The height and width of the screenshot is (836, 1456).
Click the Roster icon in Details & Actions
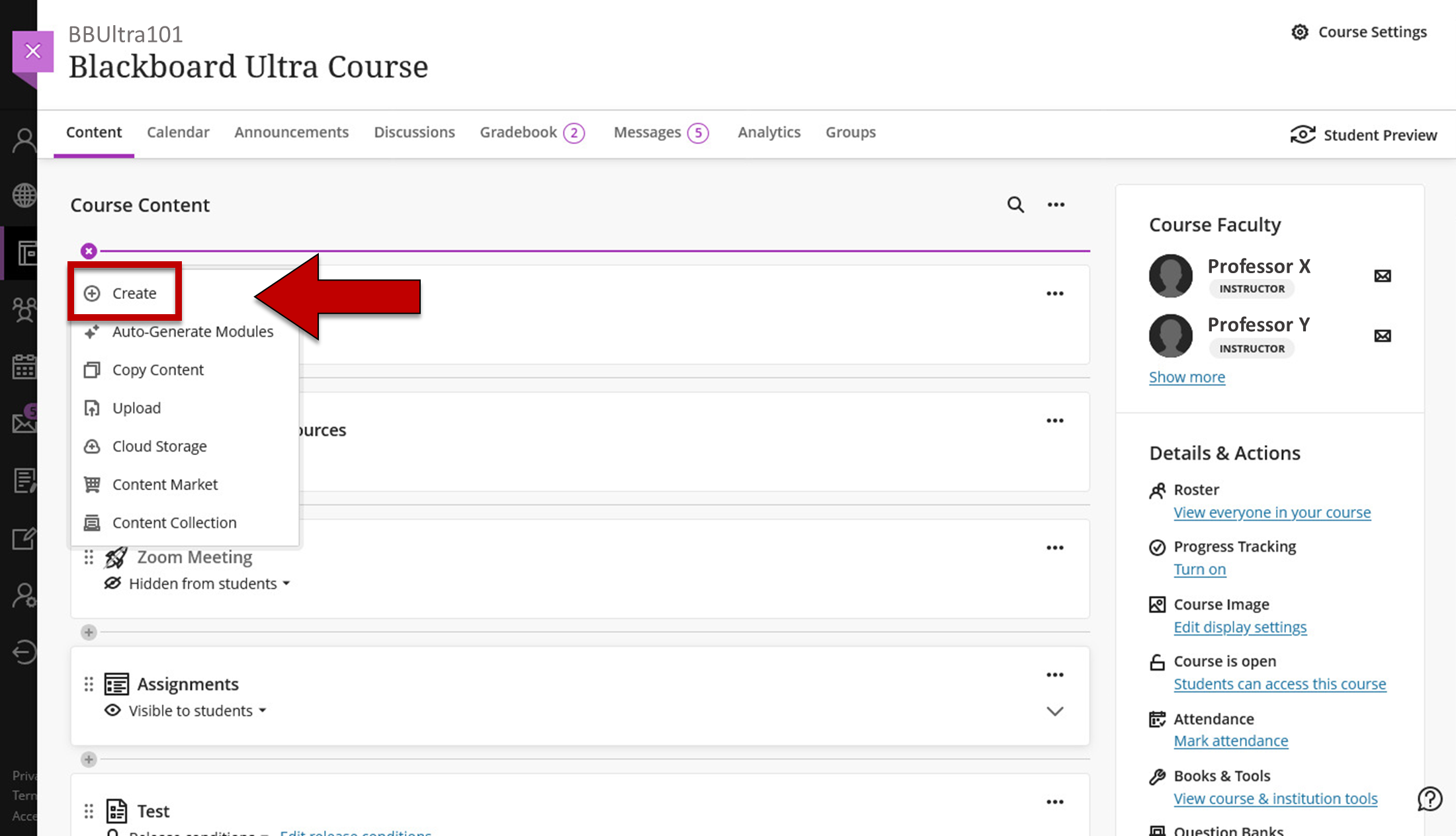pyautogui.click(x=1157, y=490)
